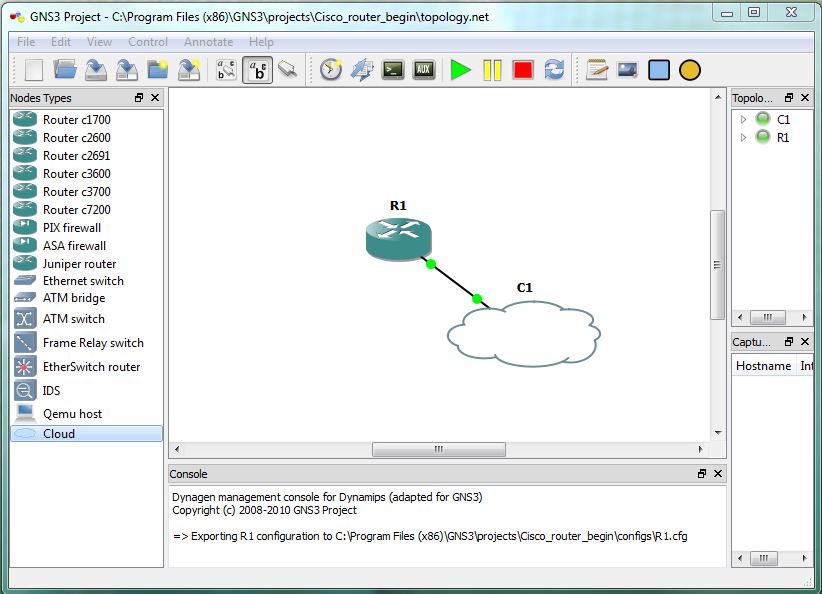Toggle the show hostnames button
This screenshot has width=822, height=594.
(x=257, y=70)
